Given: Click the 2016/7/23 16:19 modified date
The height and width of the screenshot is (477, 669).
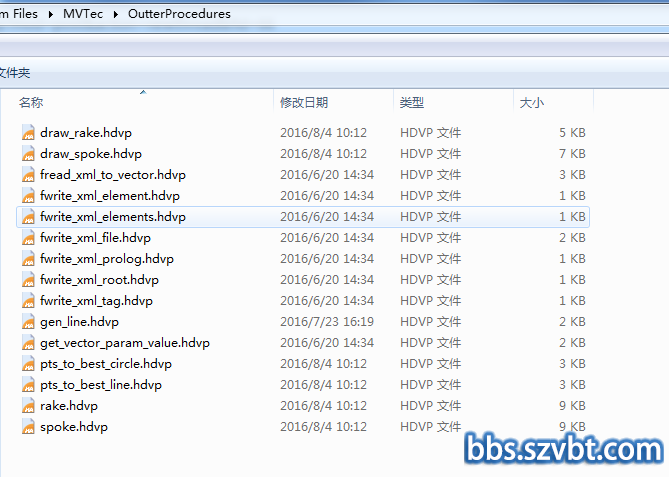Looking at the screenshot, I should click(327, 322).
